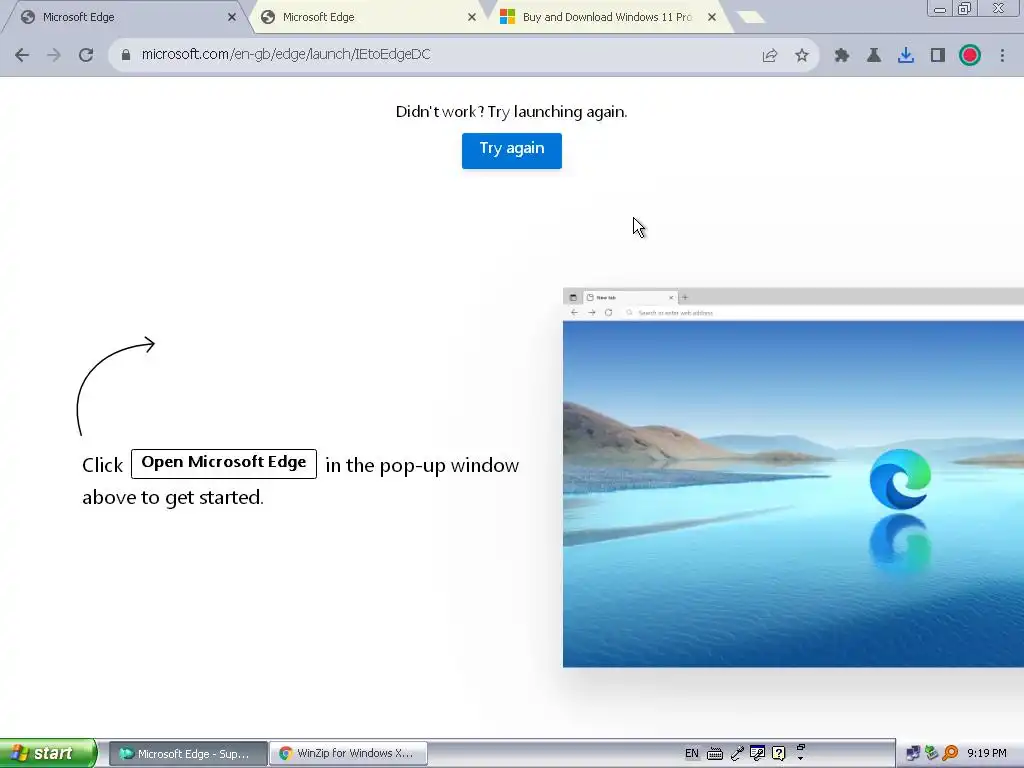Click the microphone language bar icon
The width and height of the screenshot is (1024, 768).
(737, 754)
